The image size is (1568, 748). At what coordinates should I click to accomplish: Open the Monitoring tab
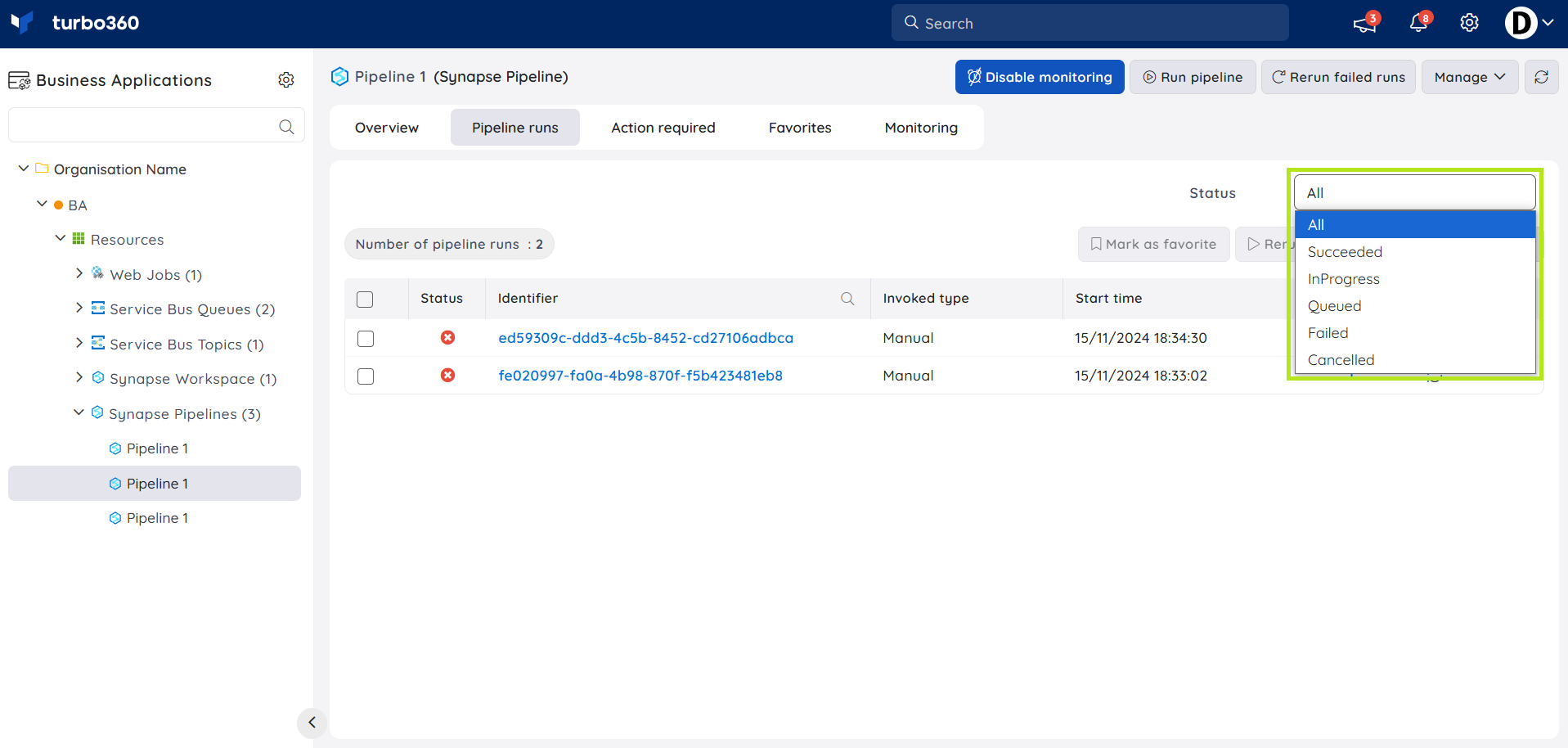[921, 128]
